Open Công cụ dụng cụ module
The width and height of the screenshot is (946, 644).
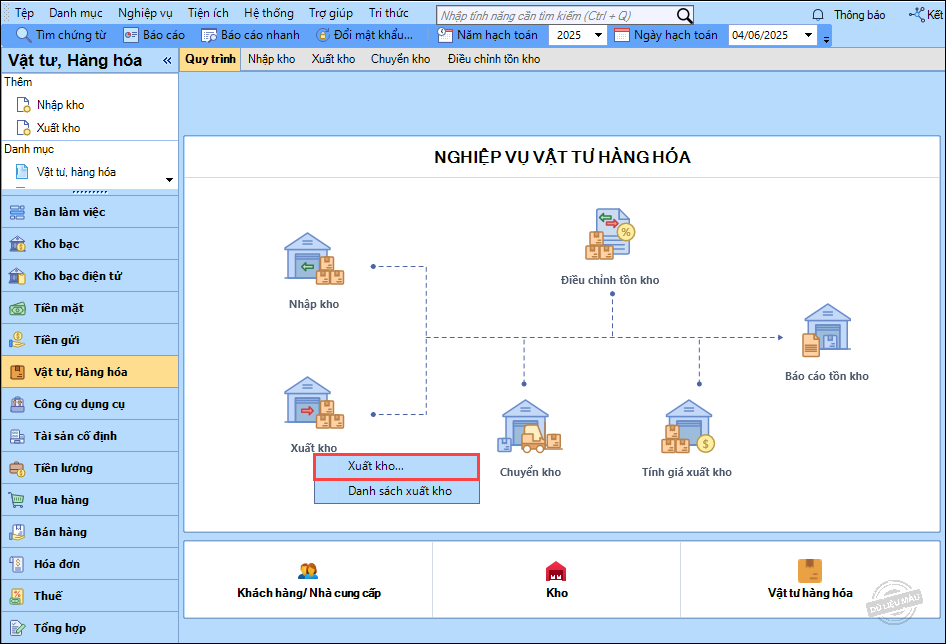pyautogui.click(x=90, y=404)
